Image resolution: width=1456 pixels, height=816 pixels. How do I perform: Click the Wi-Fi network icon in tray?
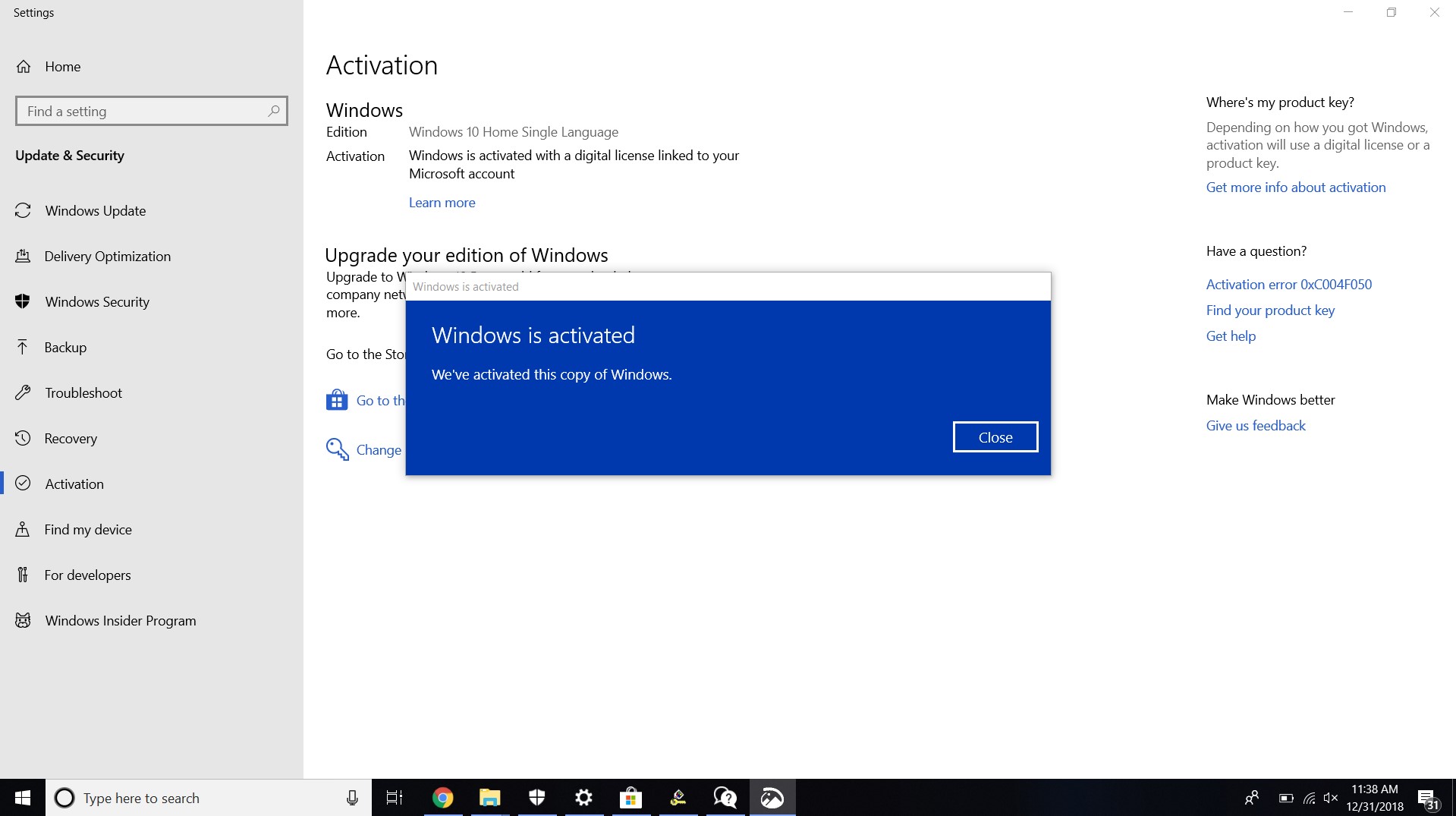click(1310, 798)
